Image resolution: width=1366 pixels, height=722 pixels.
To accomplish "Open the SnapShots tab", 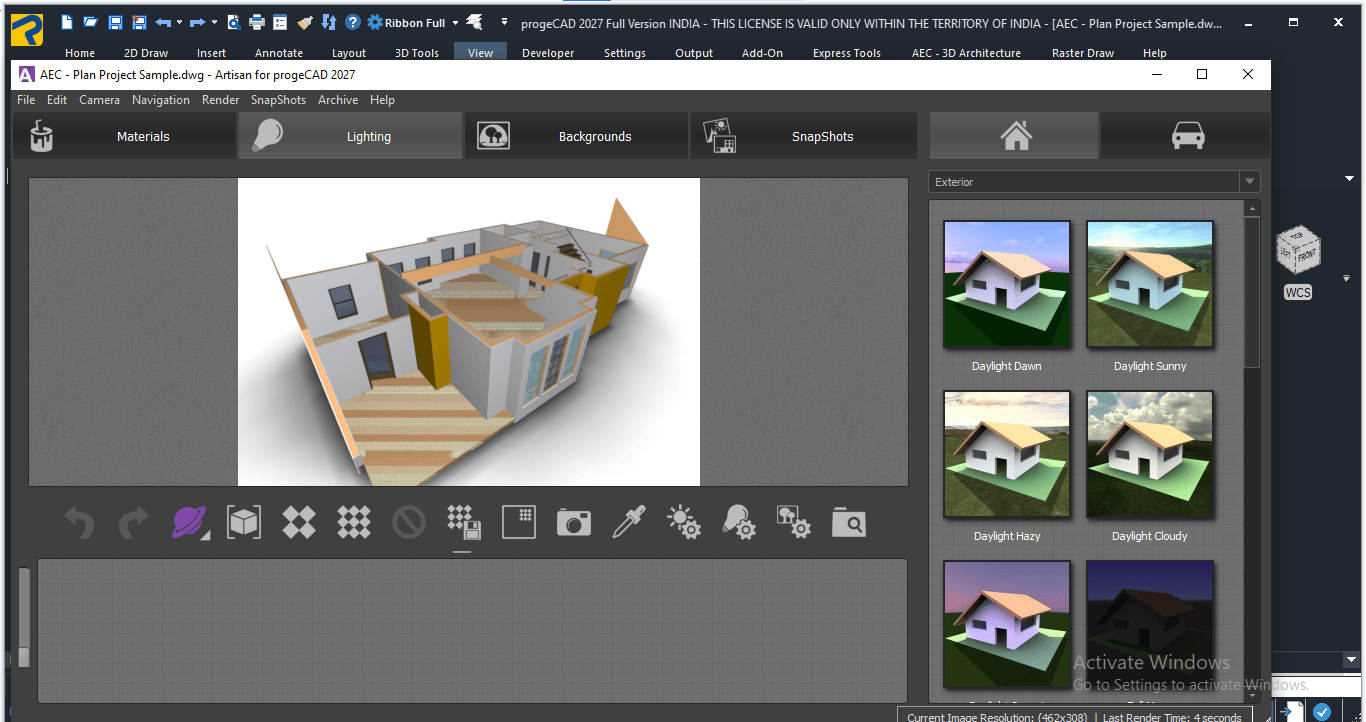I will 803,136.
